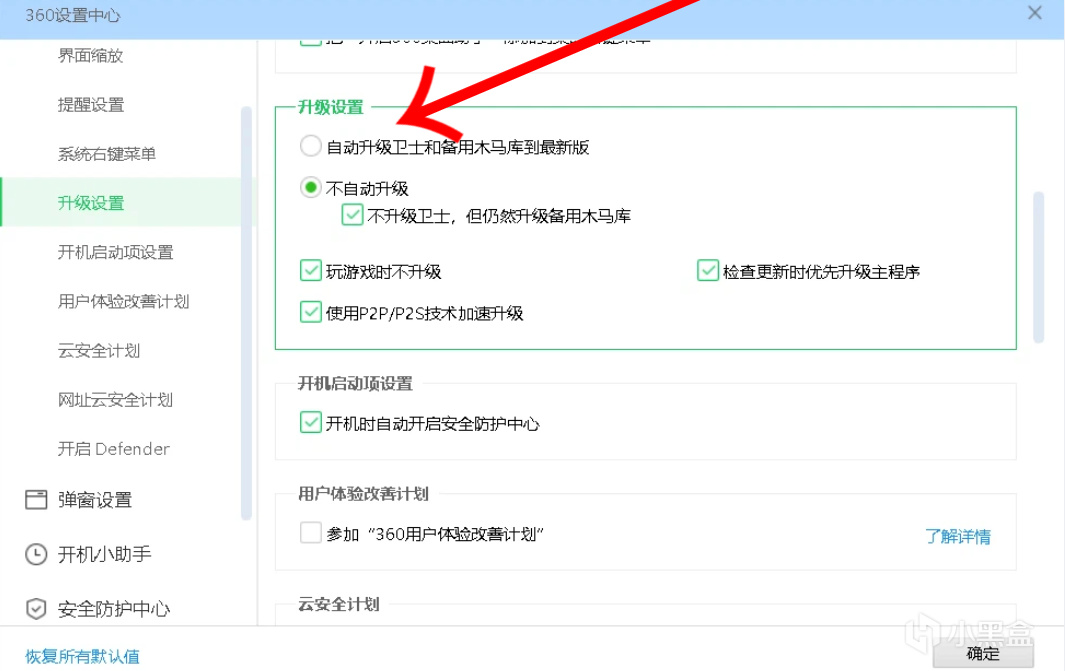Click the 用户体验改善计划 section heading
Screen dimensions: 1065x671
(363, 494)
